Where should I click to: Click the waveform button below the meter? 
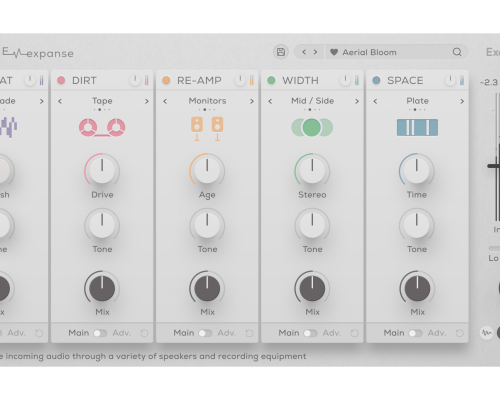pyautogui.click(x=487, y=333)
